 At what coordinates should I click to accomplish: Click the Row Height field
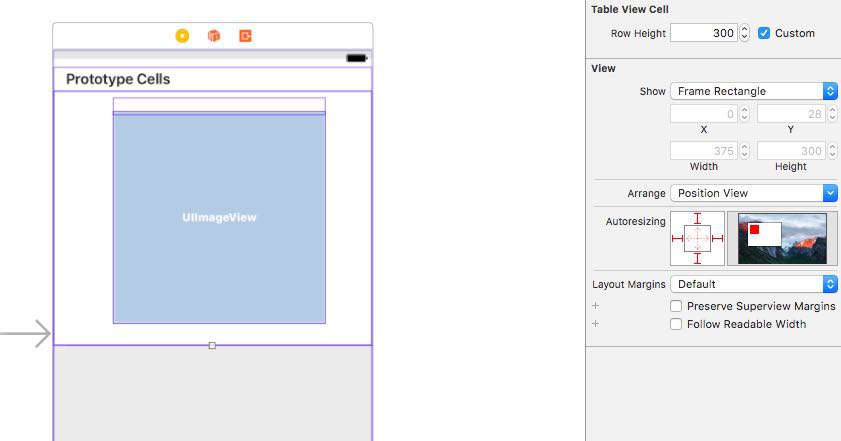pyautogui.click(x=704, y=33)
